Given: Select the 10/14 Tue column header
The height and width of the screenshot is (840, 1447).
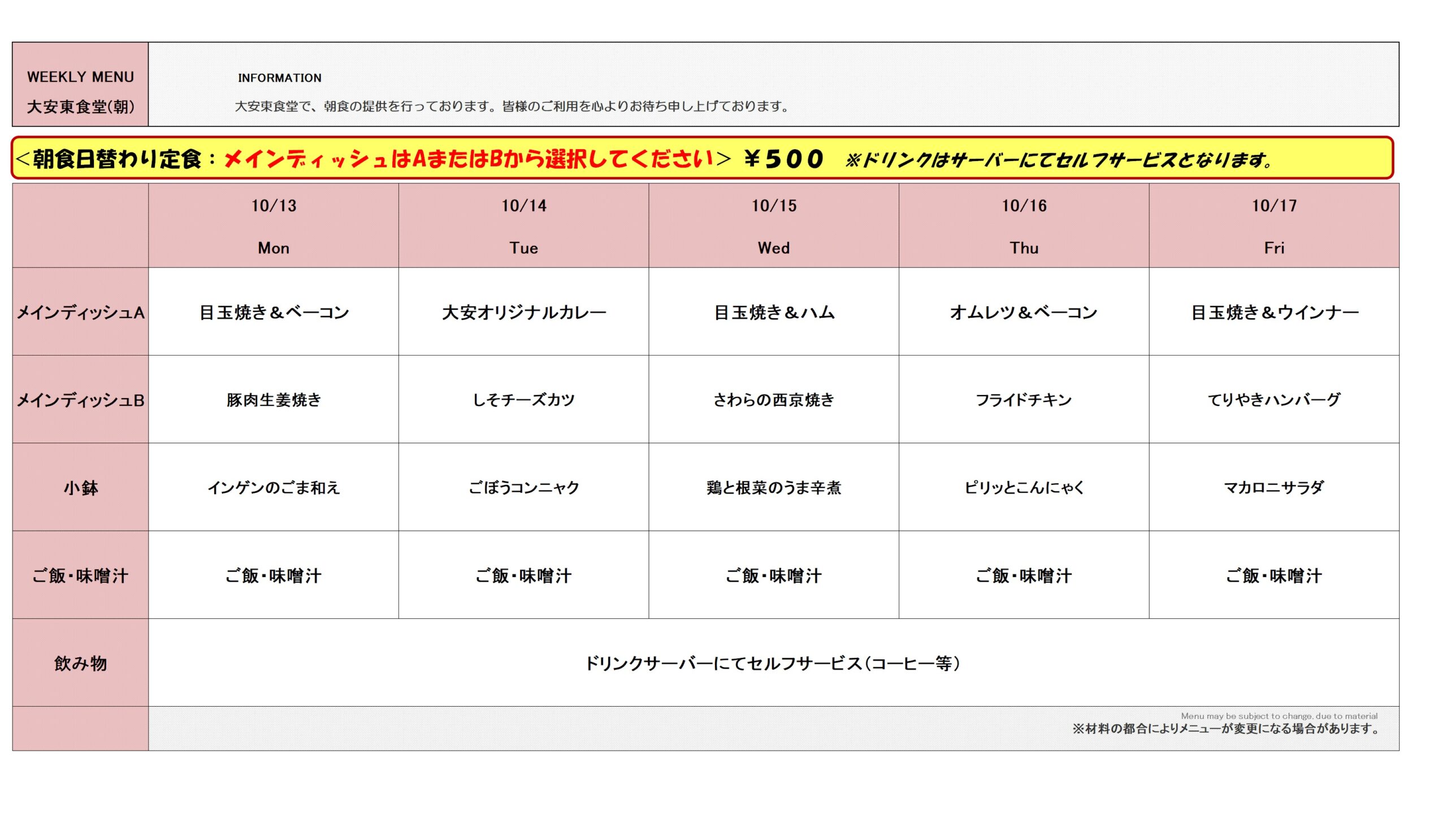Looking at the screenshot, I should [x=523, y=226].
